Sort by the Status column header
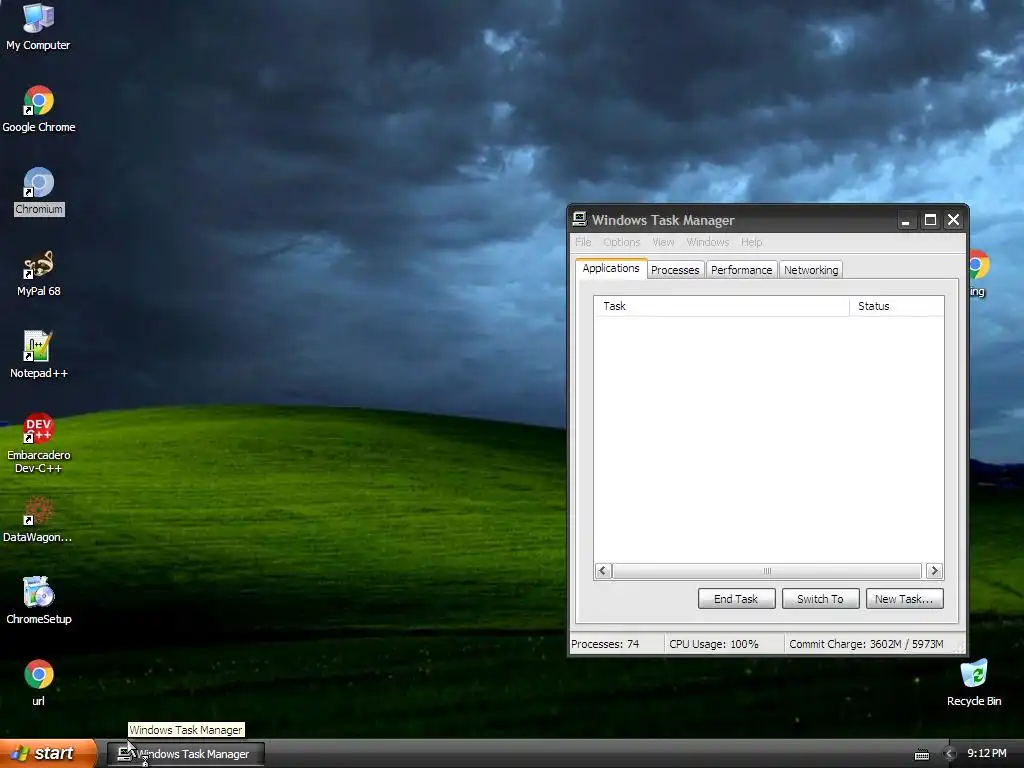The height and width of the screenshot is (768, 1024). 897,306
